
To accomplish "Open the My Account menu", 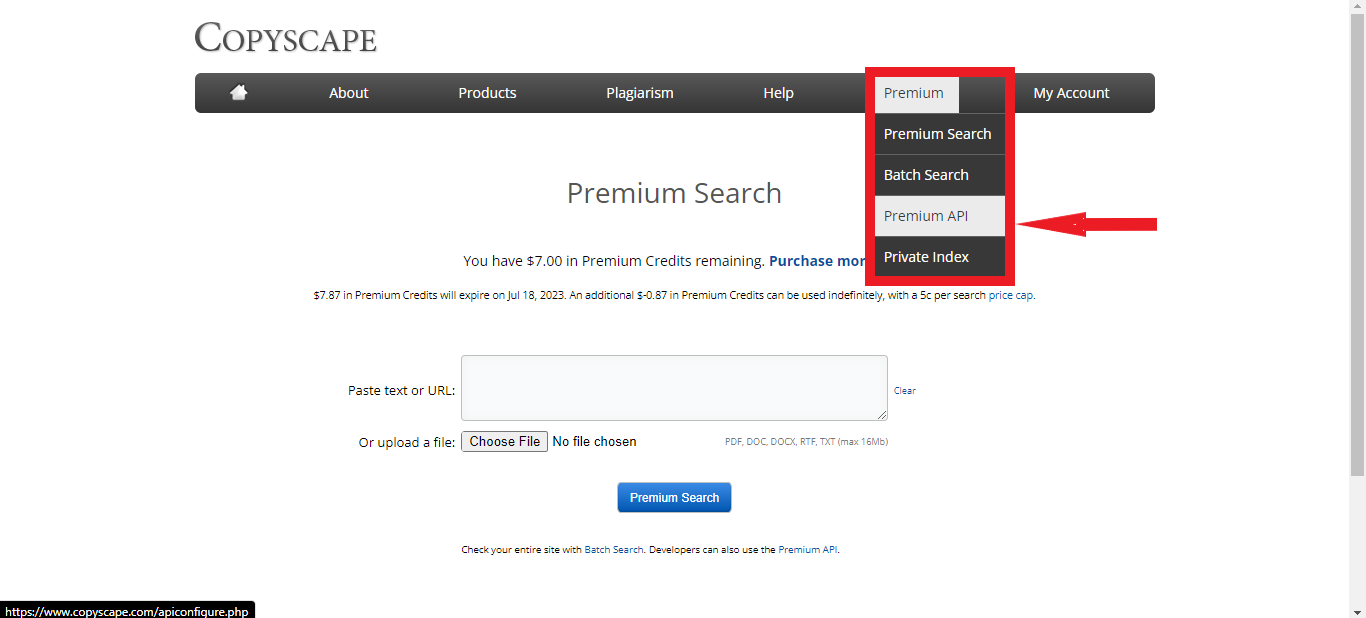I will 1071,93.
